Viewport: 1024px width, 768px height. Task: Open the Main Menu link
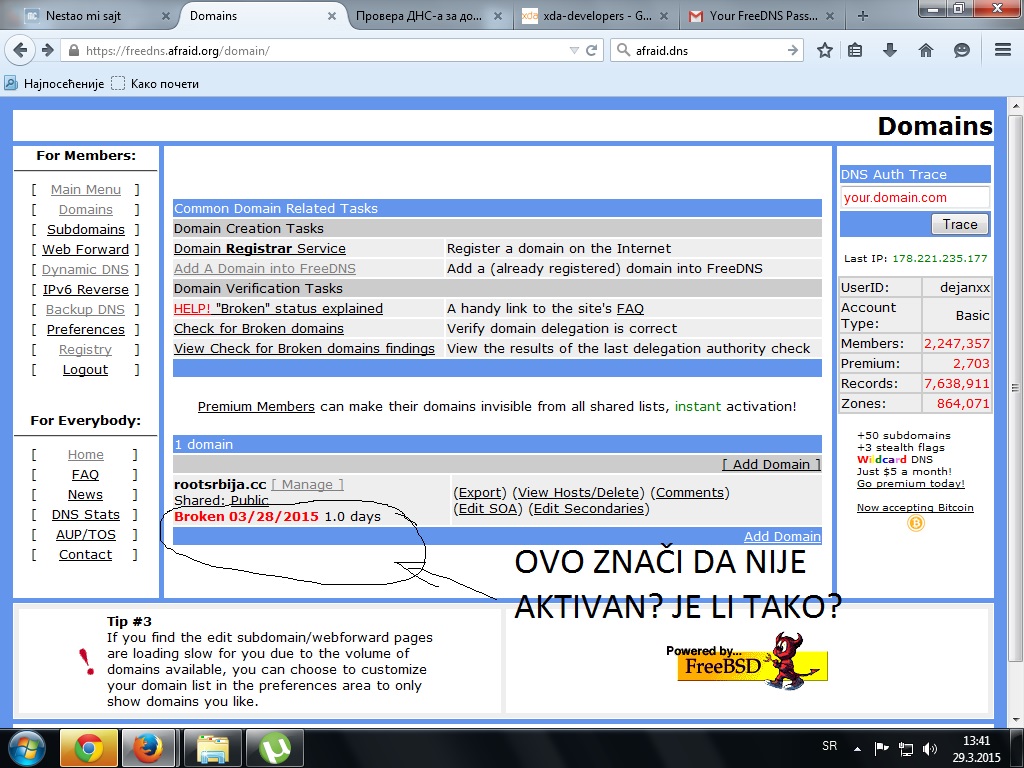(86, 189)
